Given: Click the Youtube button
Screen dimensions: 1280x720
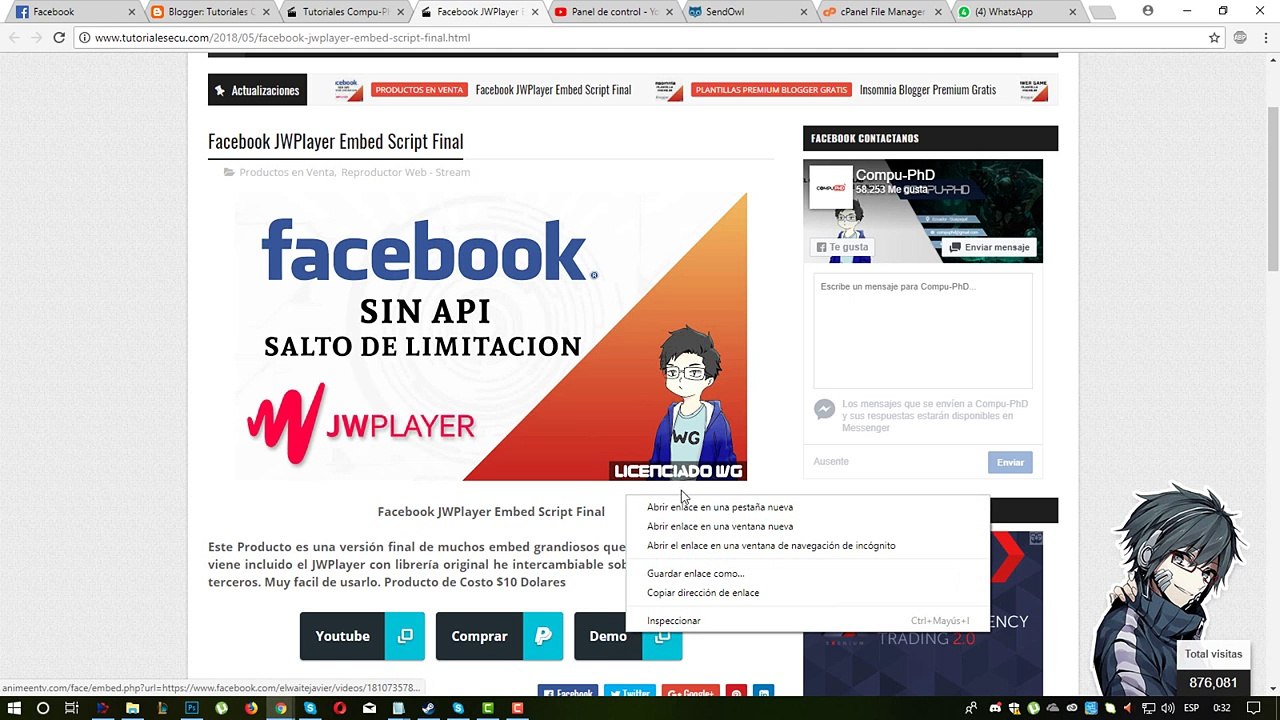Looking at the screenshot, I should pyautogui.click(x=362, y=636).
